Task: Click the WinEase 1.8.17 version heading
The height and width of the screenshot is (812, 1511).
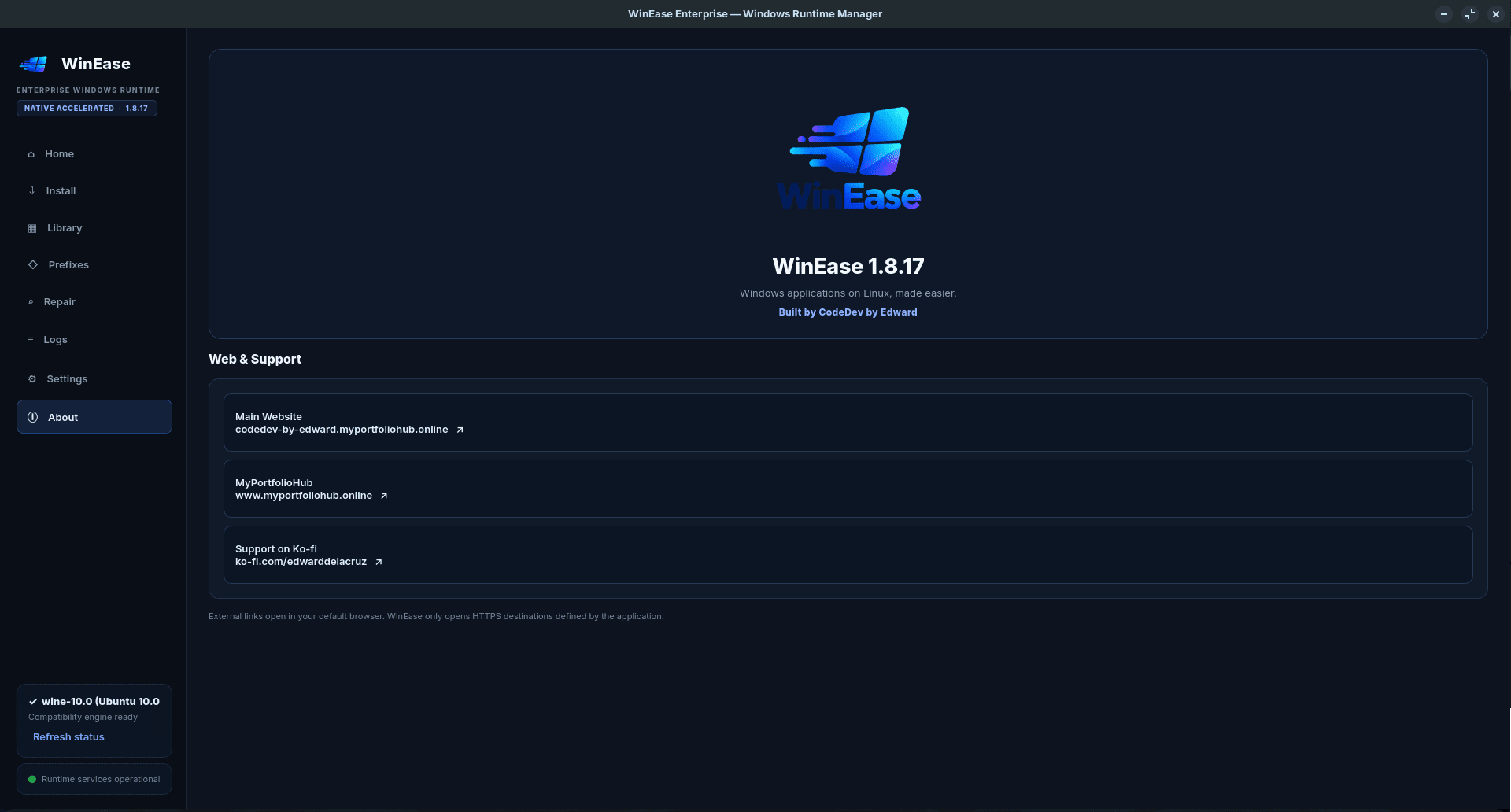Action: 848,267
